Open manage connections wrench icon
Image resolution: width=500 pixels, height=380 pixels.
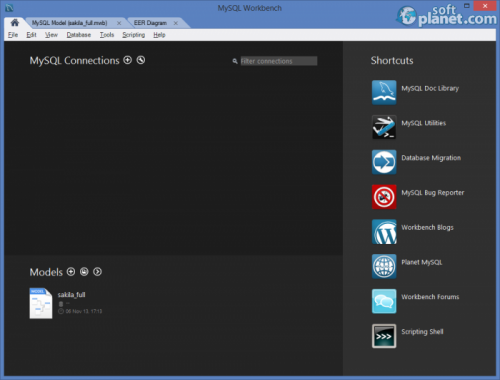141,60
